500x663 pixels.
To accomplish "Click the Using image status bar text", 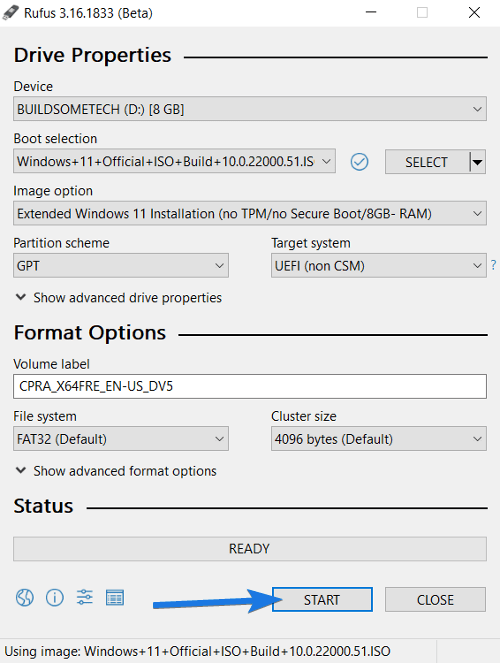I will [x=197, y=651].
